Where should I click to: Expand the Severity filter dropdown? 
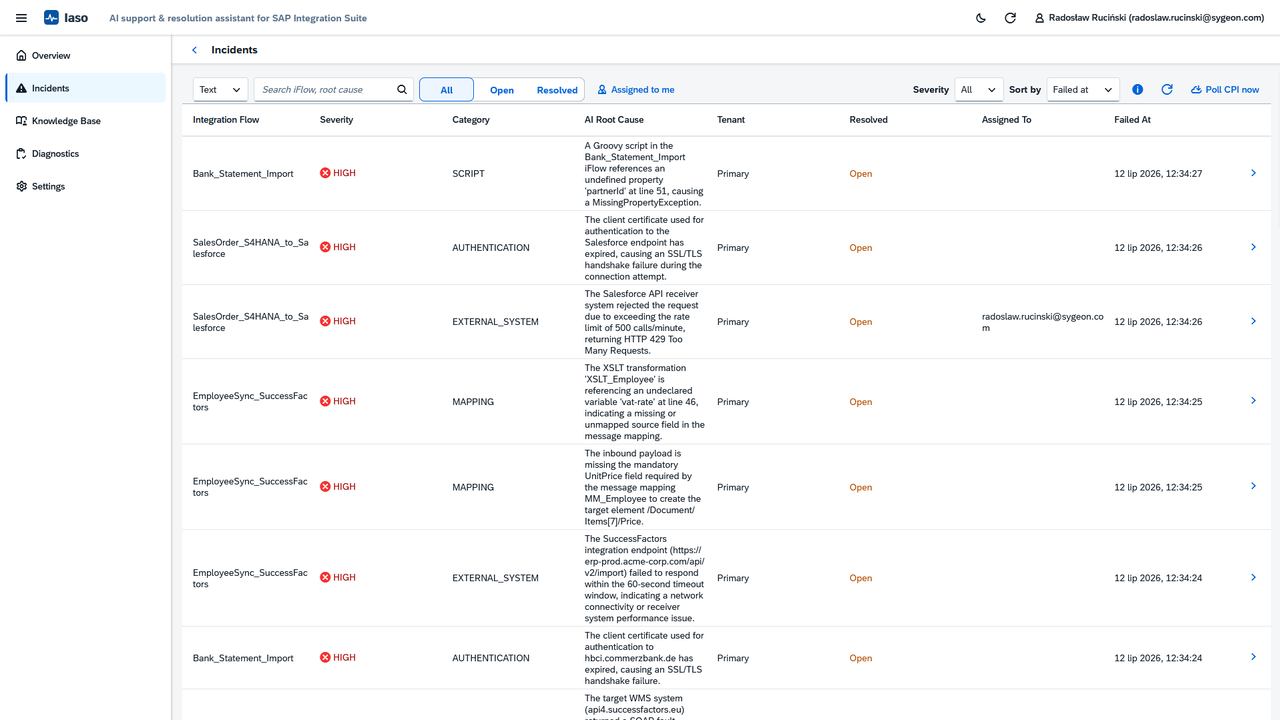point(979,90)
